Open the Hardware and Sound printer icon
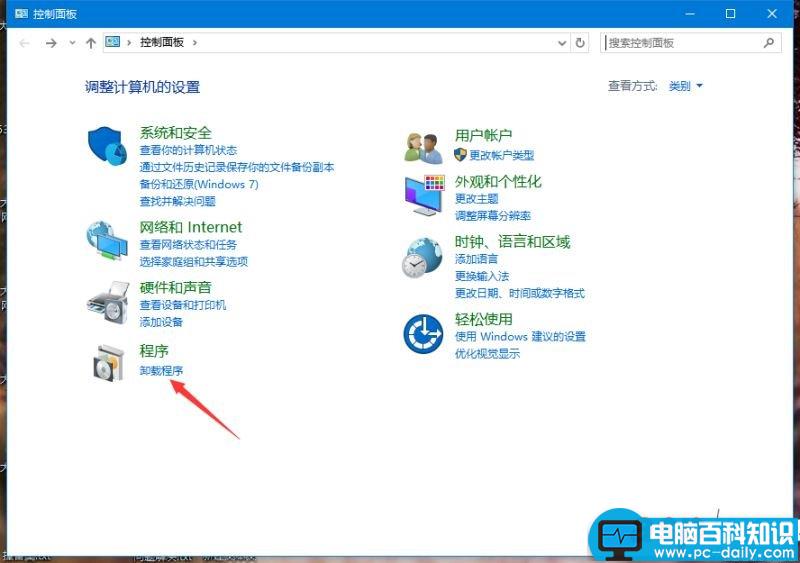Screen dimensions: 800x563 [x=108, y=302]
